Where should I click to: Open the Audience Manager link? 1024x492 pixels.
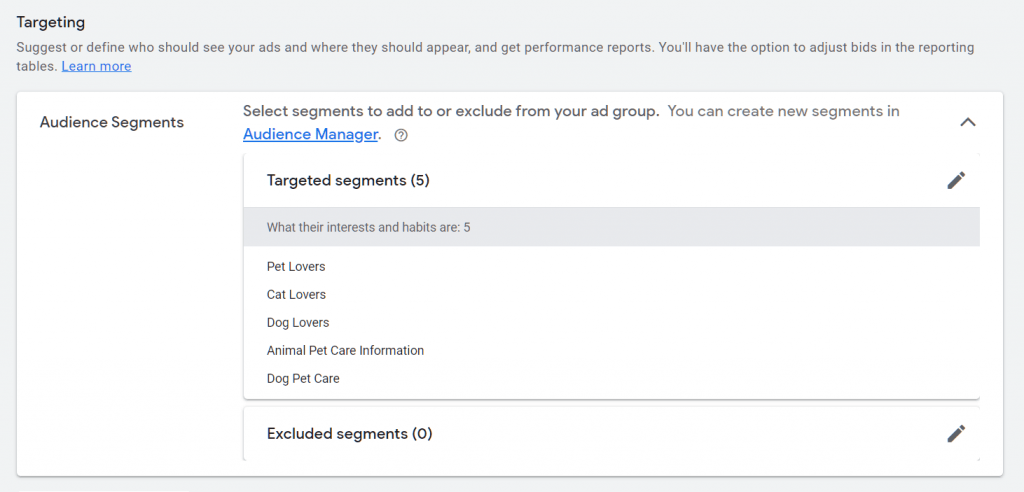310,134
